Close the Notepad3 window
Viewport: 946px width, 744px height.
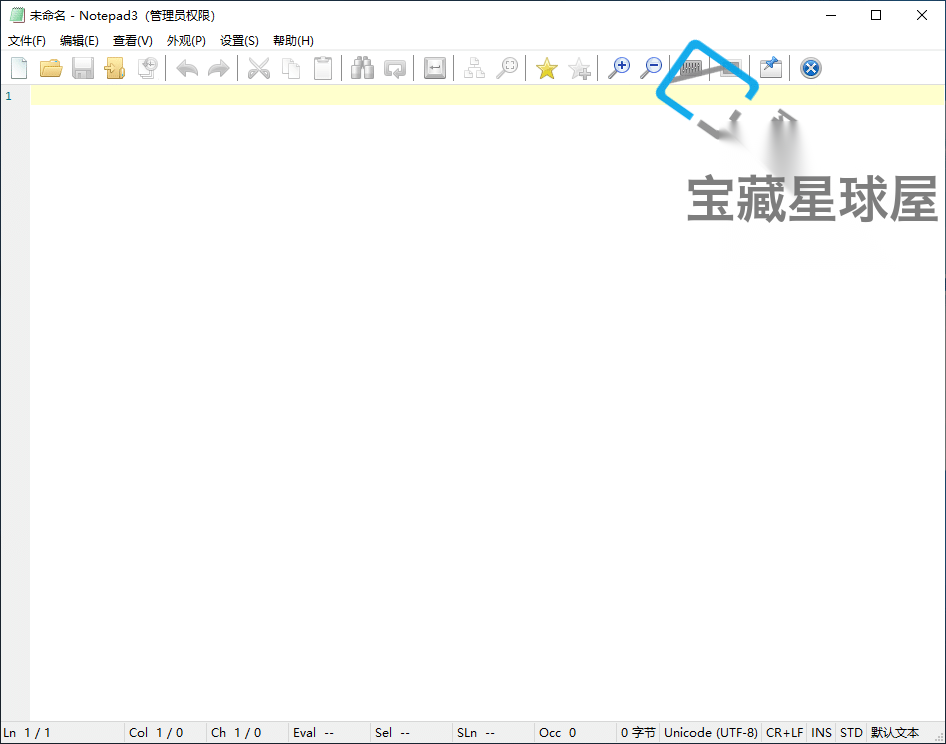coord(922,15)
